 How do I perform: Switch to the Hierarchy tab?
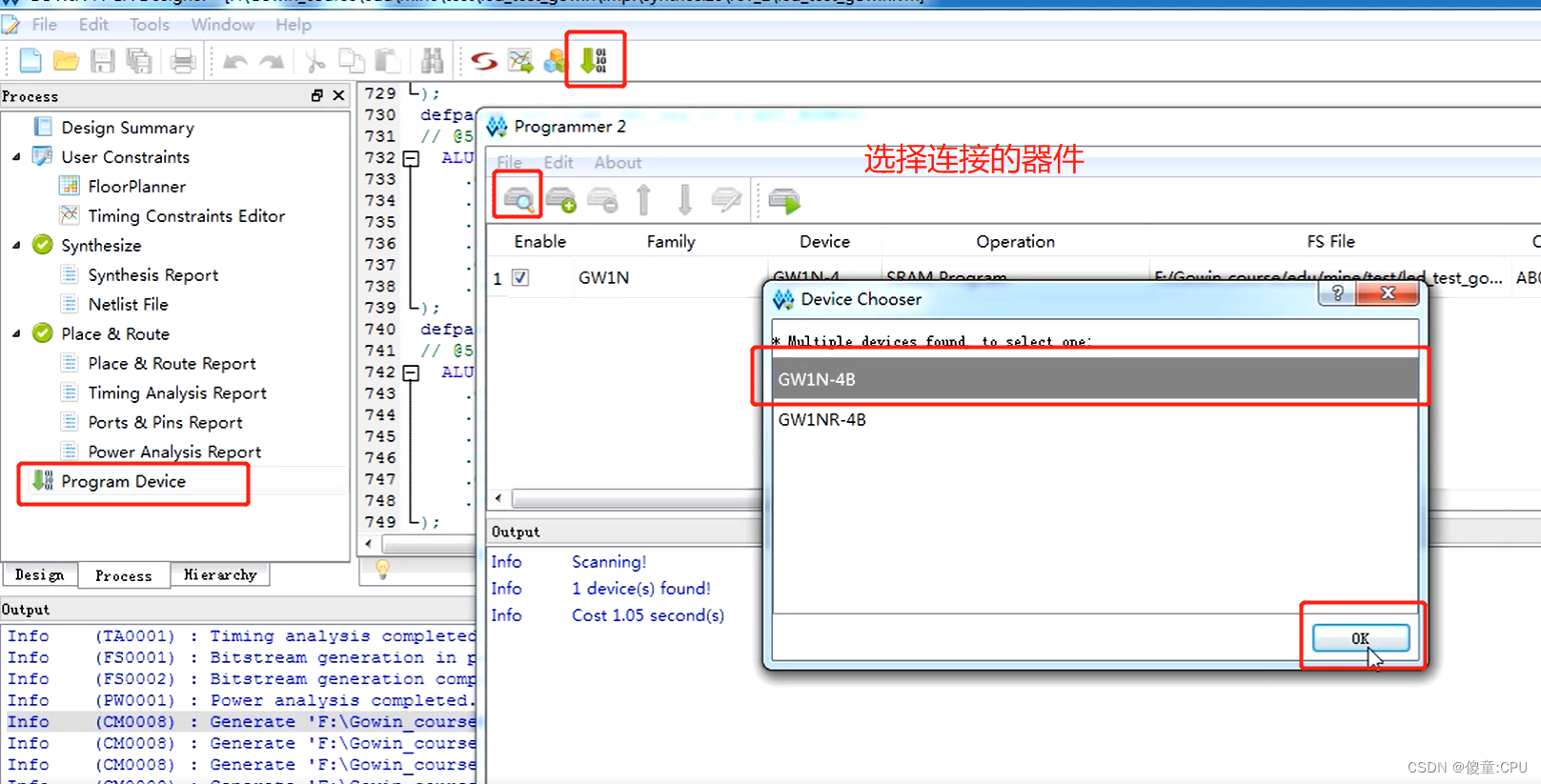click(220, 574)
